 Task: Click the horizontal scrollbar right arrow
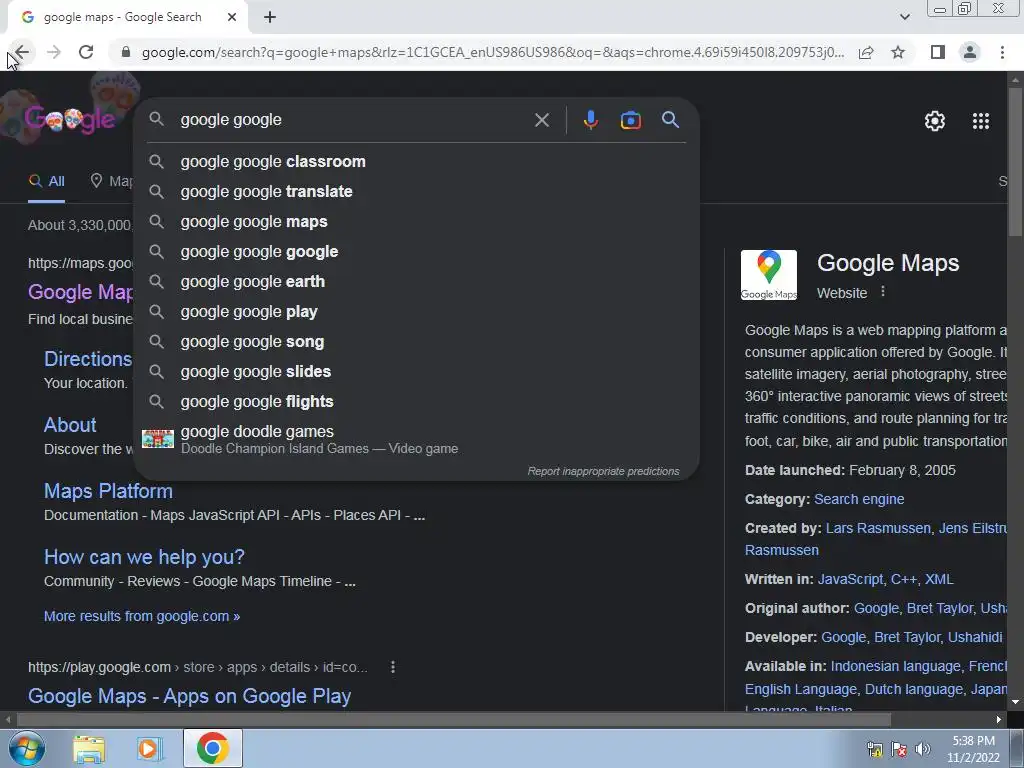[x=998, y=719]
